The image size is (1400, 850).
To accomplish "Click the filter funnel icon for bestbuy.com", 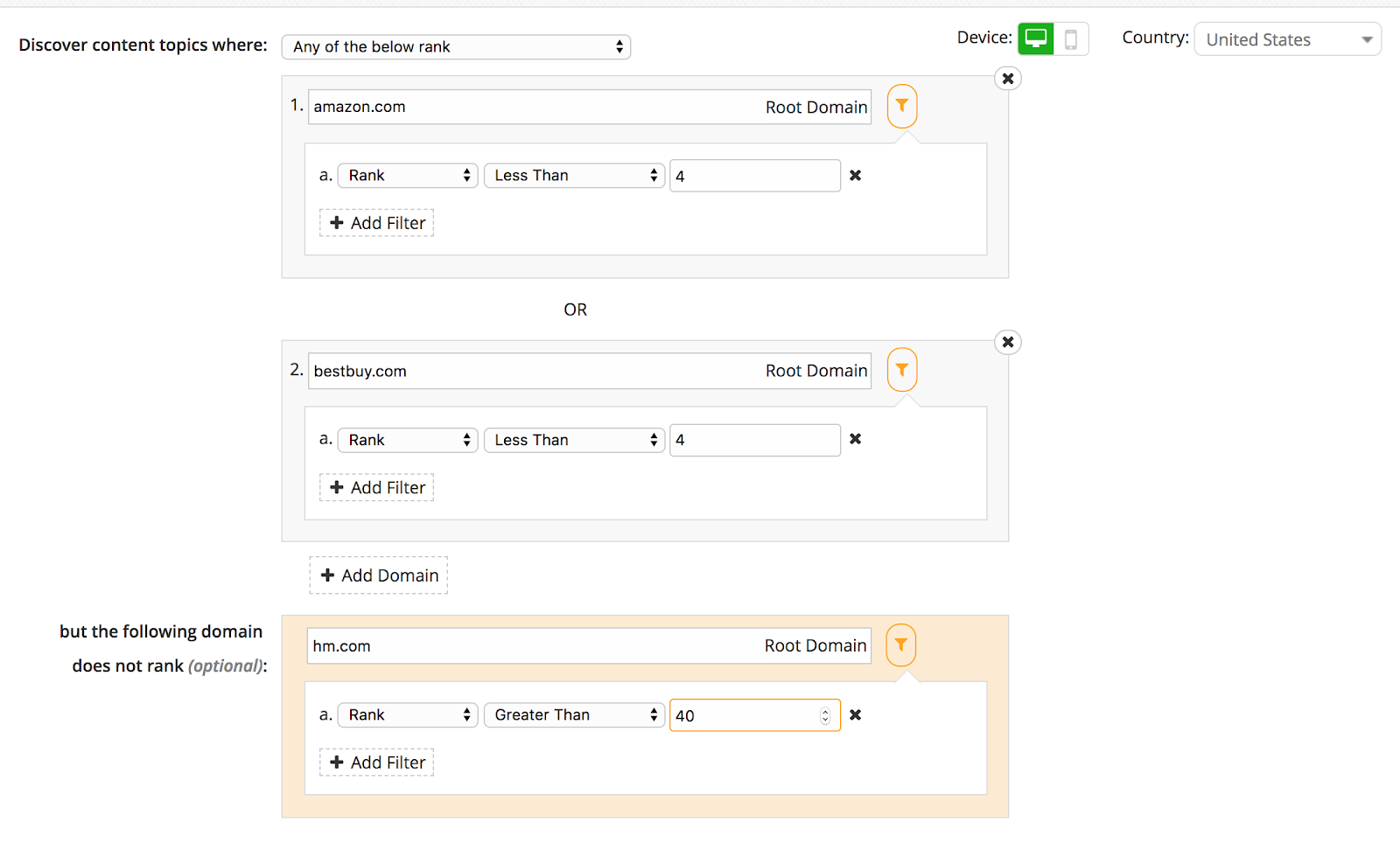I will point(902,370).
